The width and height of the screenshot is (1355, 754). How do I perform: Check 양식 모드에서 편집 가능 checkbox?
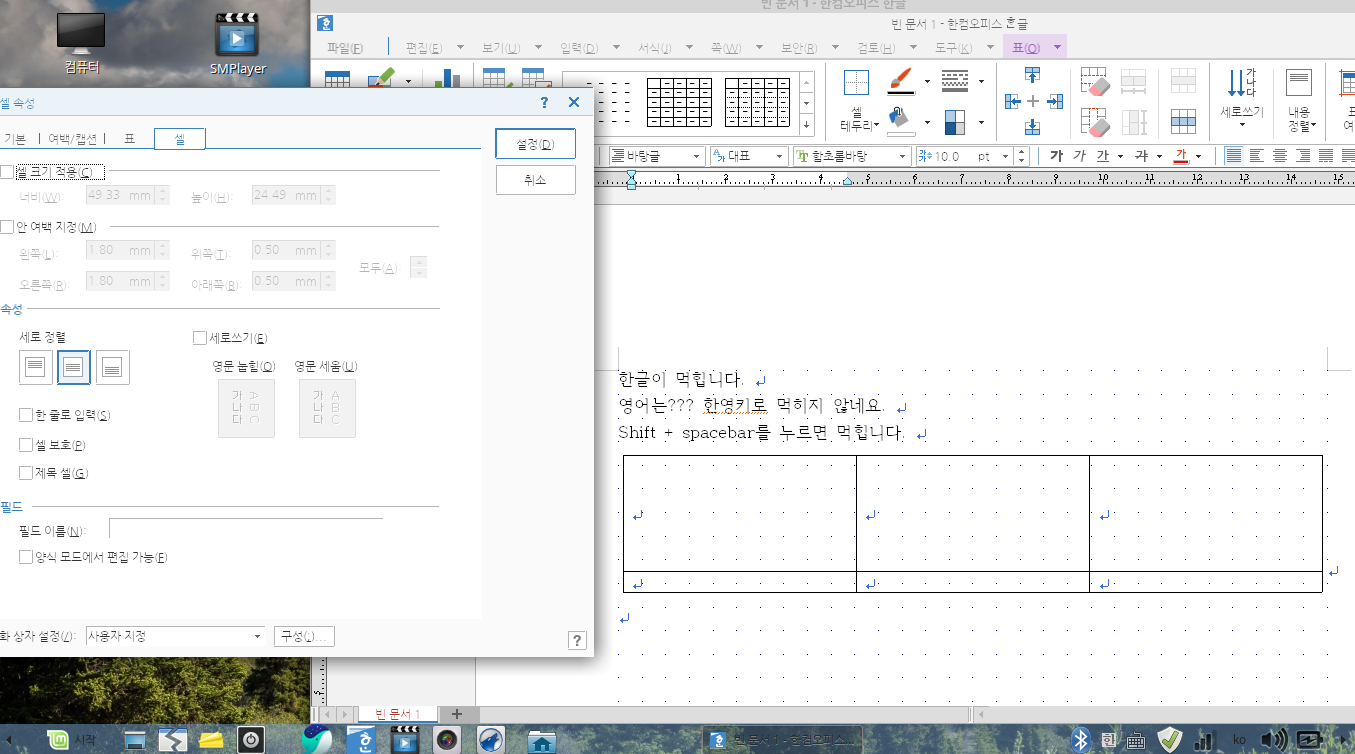pos(26,557)
